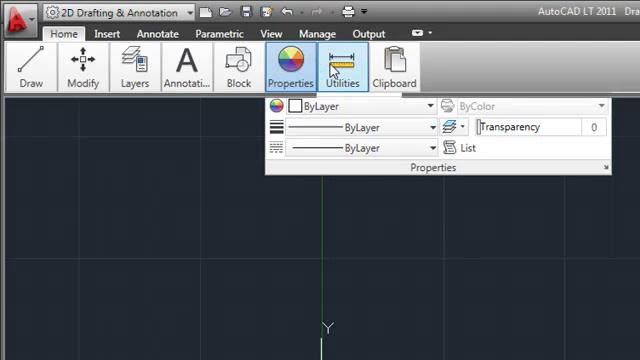Open the ByLayer color dropdown
This screenshot has height=360, width=640.
[x=361, y=106]
